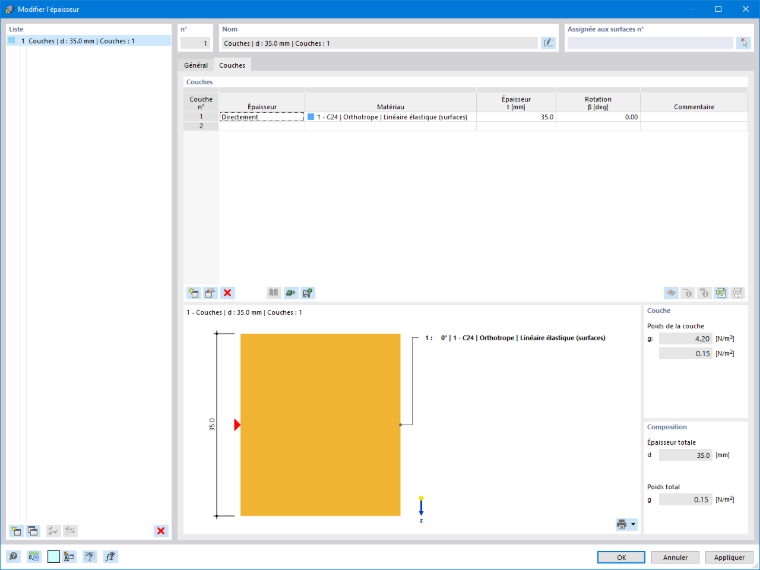This screenshot has height=570, width=760.
Task: Create new thickness in the list panel
Action: tap(16, 531)
